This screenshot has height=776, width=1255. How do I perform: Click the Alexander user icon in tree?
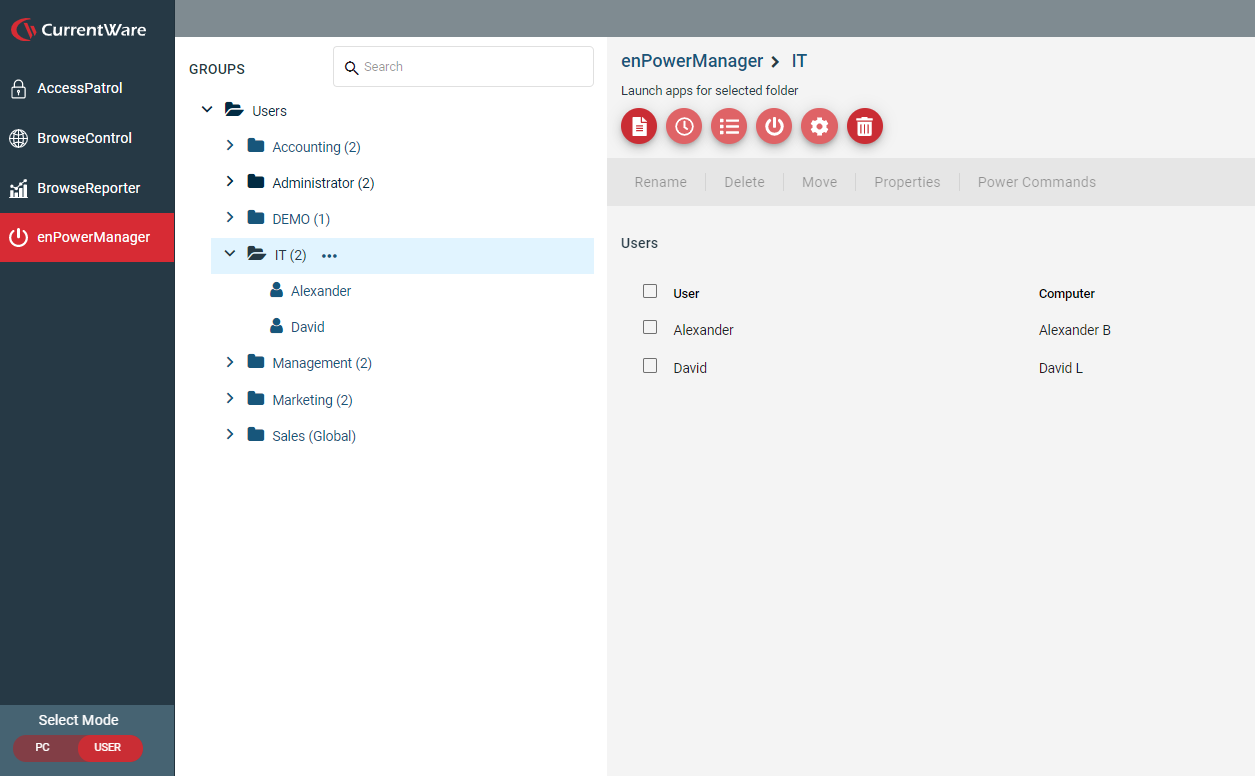click(x=276, y=290)
